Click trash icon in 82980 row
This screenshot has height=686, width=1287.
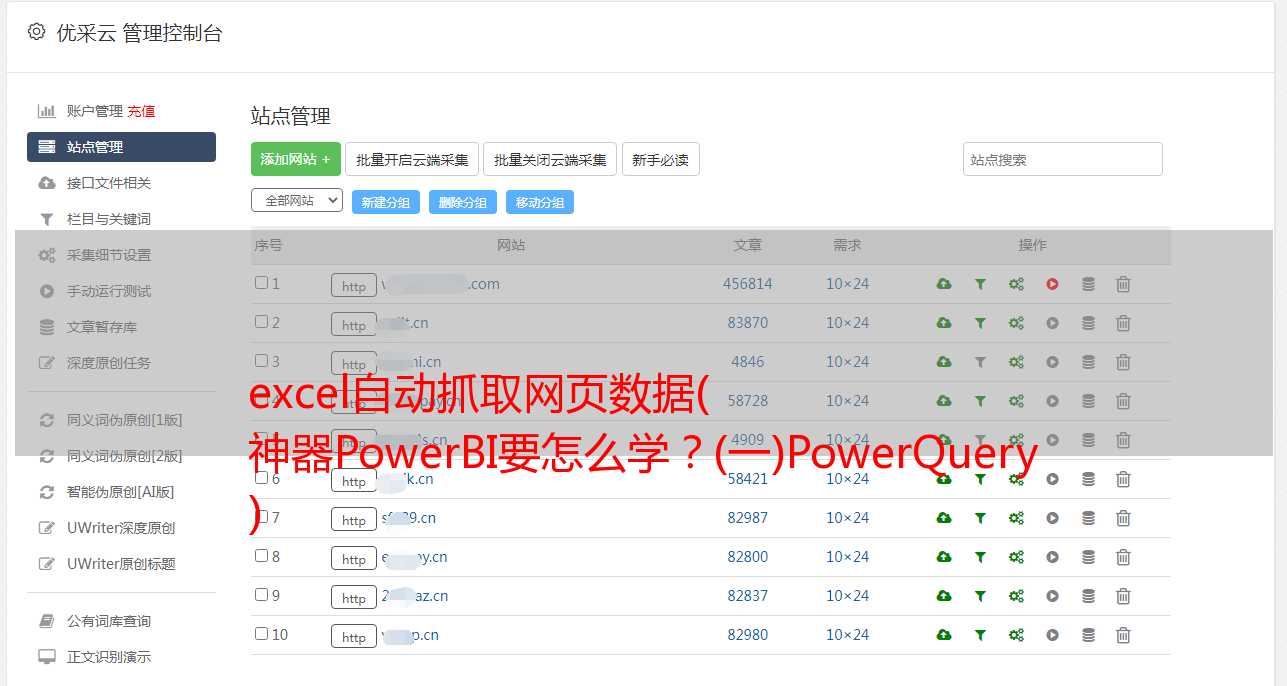tap(1123, 635)
